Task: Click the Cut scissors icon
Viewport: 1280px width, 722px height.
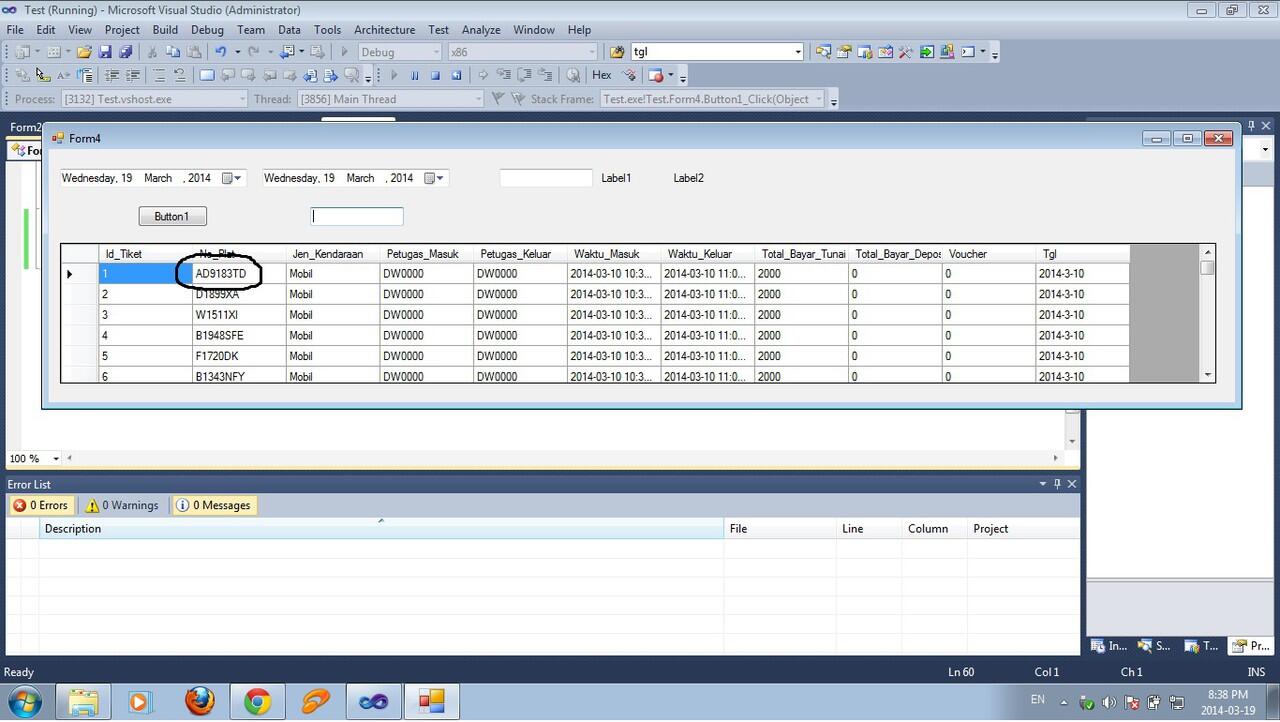Action: 152,52
